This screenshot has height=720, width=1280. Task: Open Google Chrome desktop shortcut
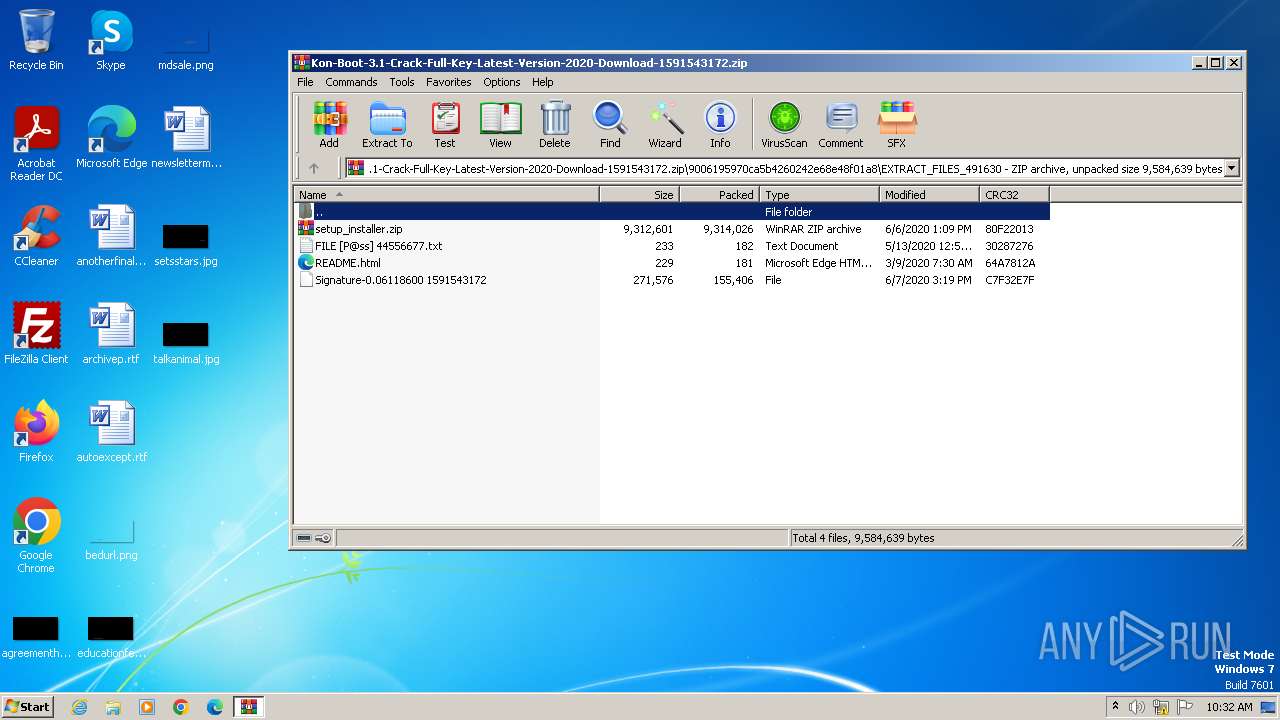[x=36, y=536]
